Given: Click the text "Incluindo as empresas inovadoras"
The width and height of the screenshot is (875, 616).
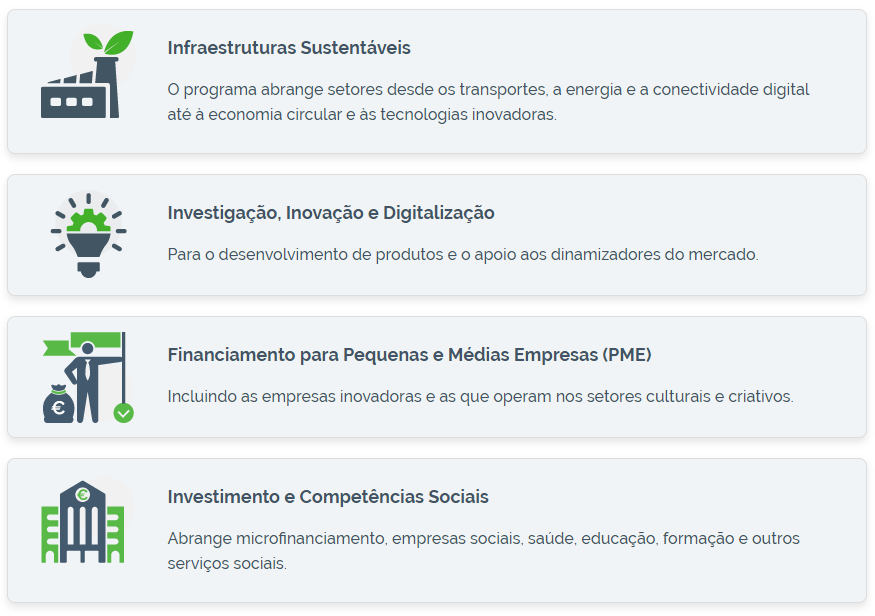Looking at the screenshot, I should click(480, 396).
